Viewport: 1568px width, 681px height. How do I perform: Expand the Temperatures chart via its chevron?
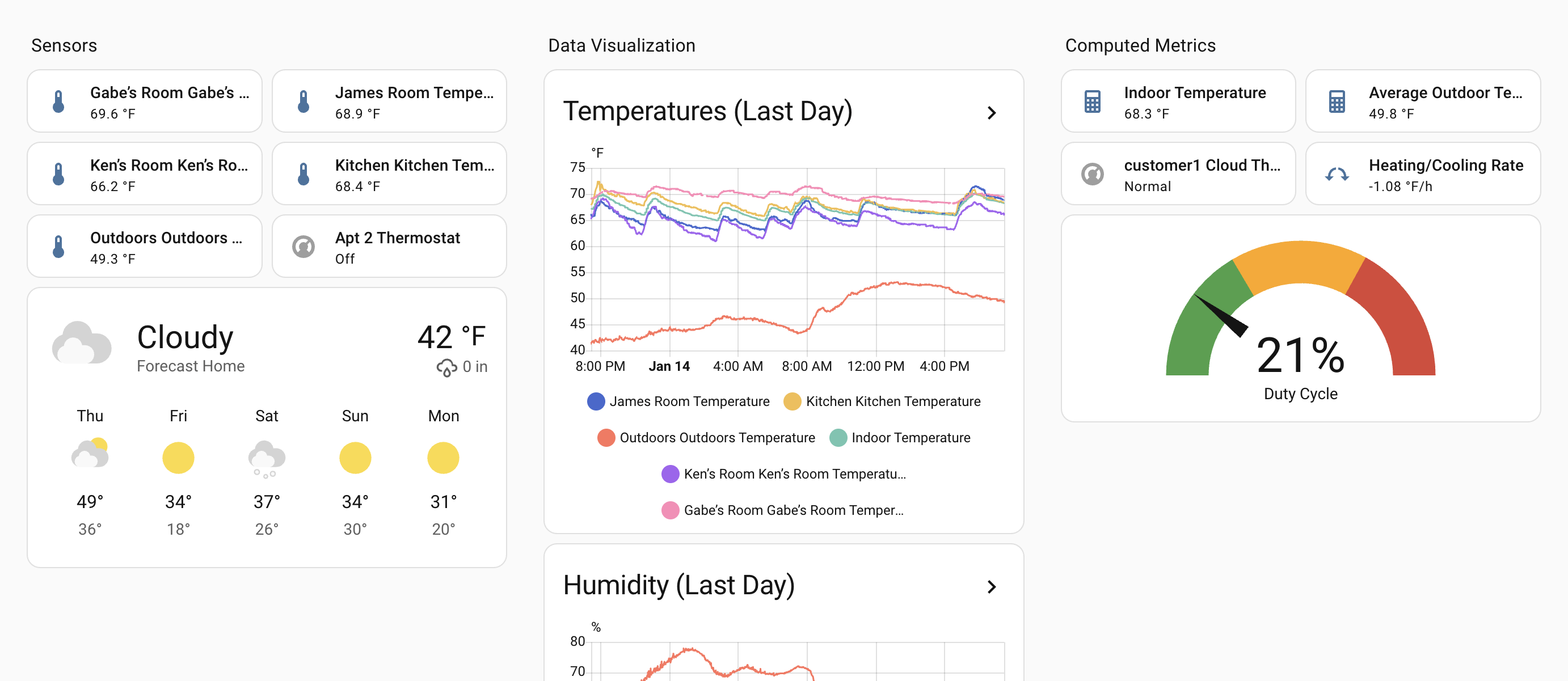point(992,113)
